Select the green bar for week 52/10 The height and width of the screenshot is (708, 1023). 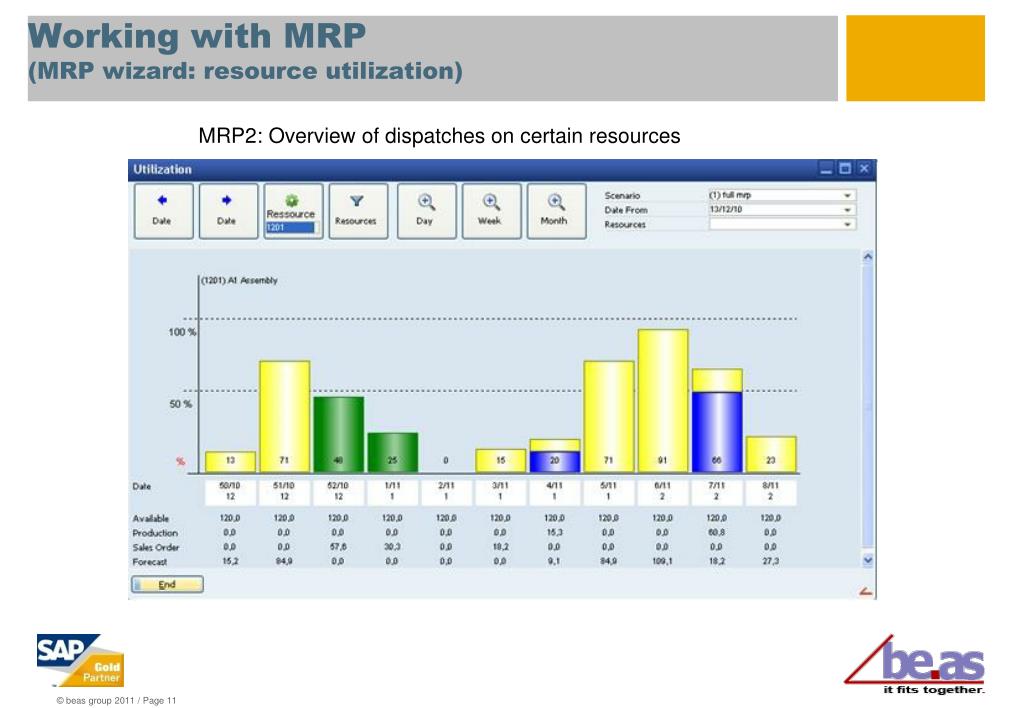pyautogui.click(x=338, y=434)
